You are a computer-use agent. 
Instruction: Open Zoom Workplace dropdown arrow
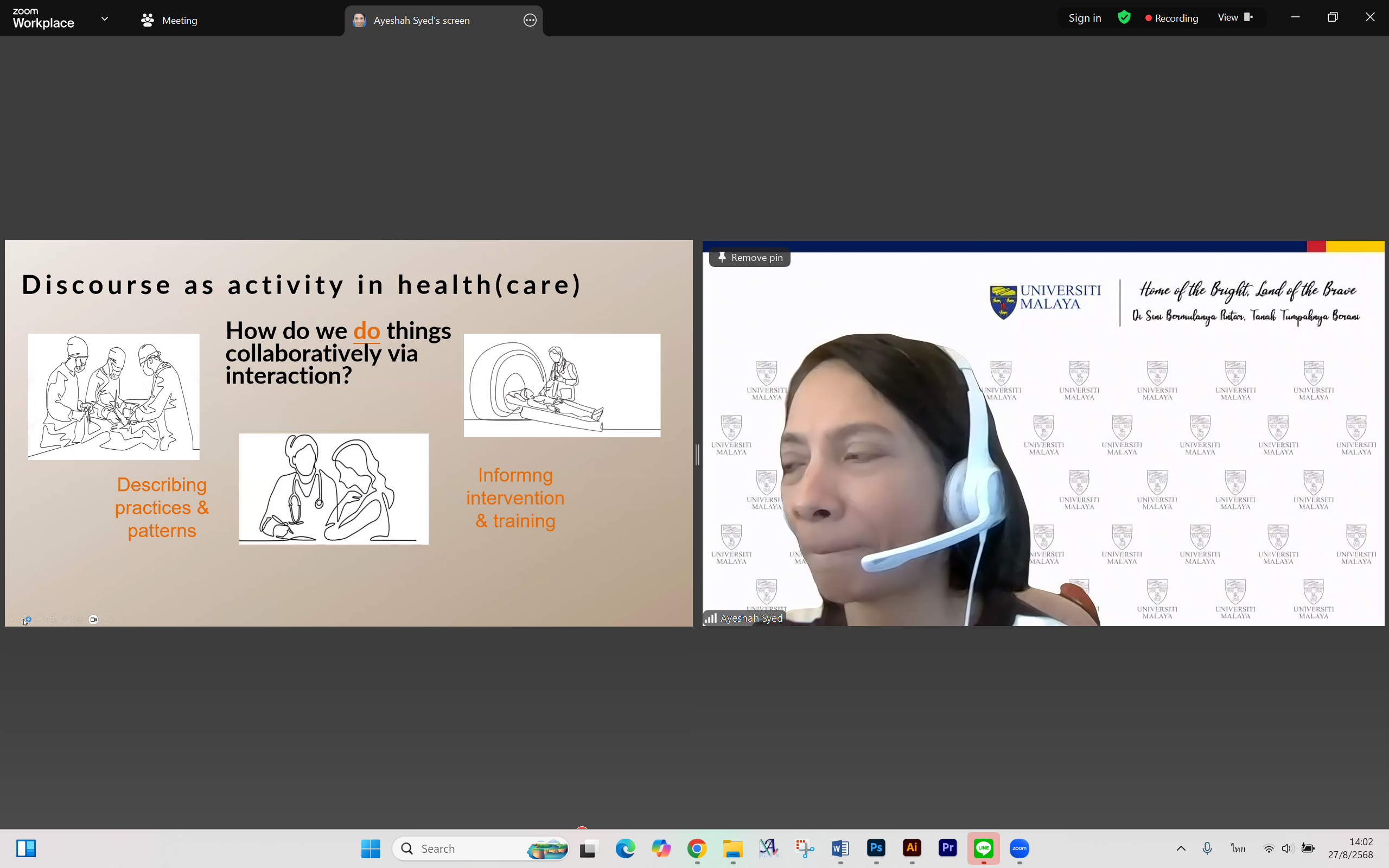click(105, 19)
